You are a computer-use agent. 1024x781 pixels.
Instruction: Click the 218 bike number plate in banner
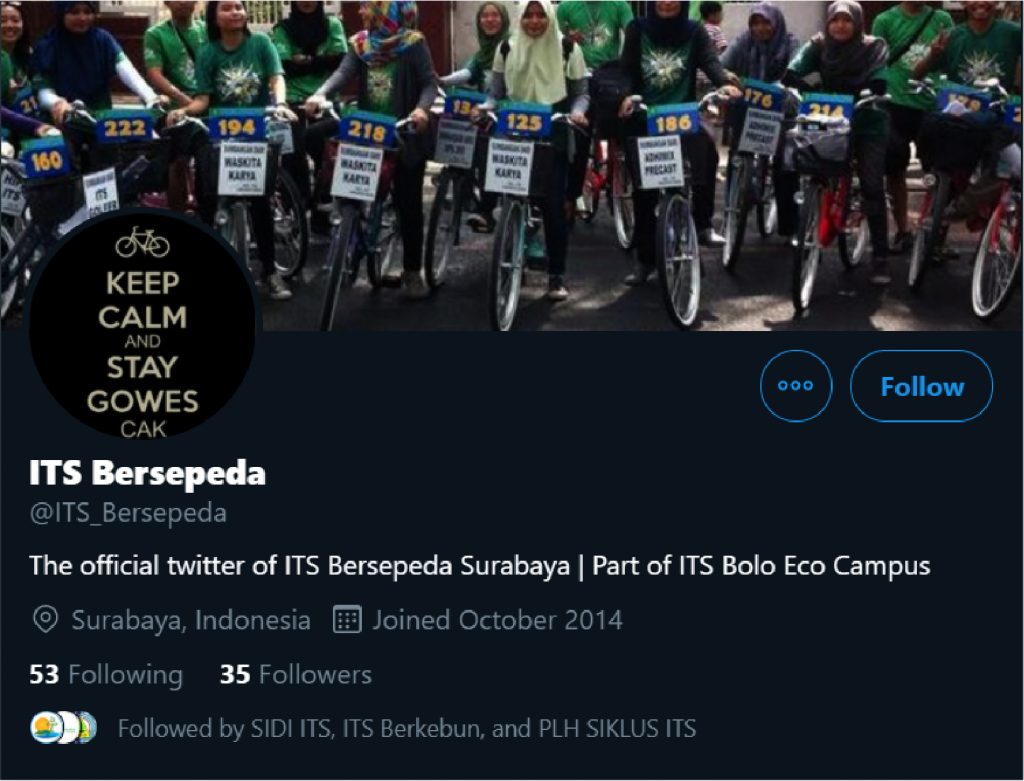click(x=368, y=131)
